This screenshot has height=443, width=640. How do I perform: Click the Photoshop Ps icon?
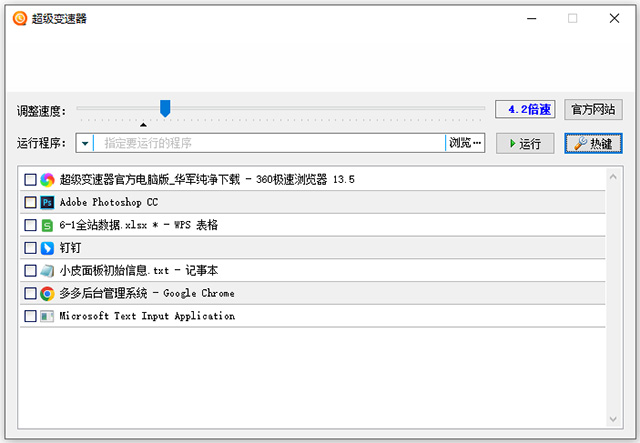[x=47, y=203]
